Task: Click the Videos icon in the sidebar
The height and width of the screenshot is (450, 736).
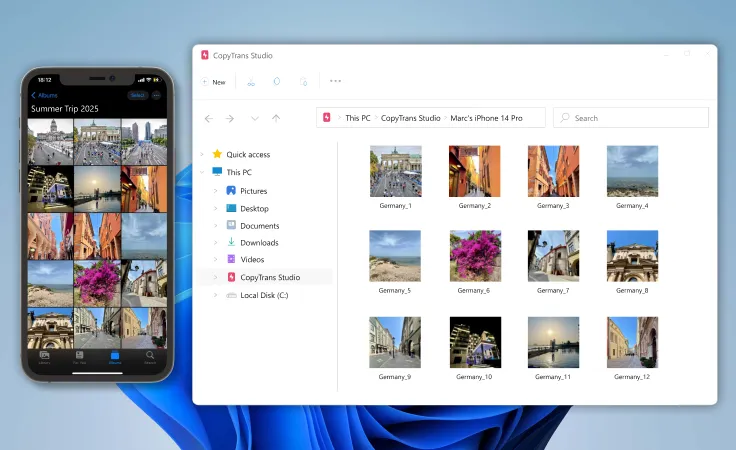Action: 231,259
